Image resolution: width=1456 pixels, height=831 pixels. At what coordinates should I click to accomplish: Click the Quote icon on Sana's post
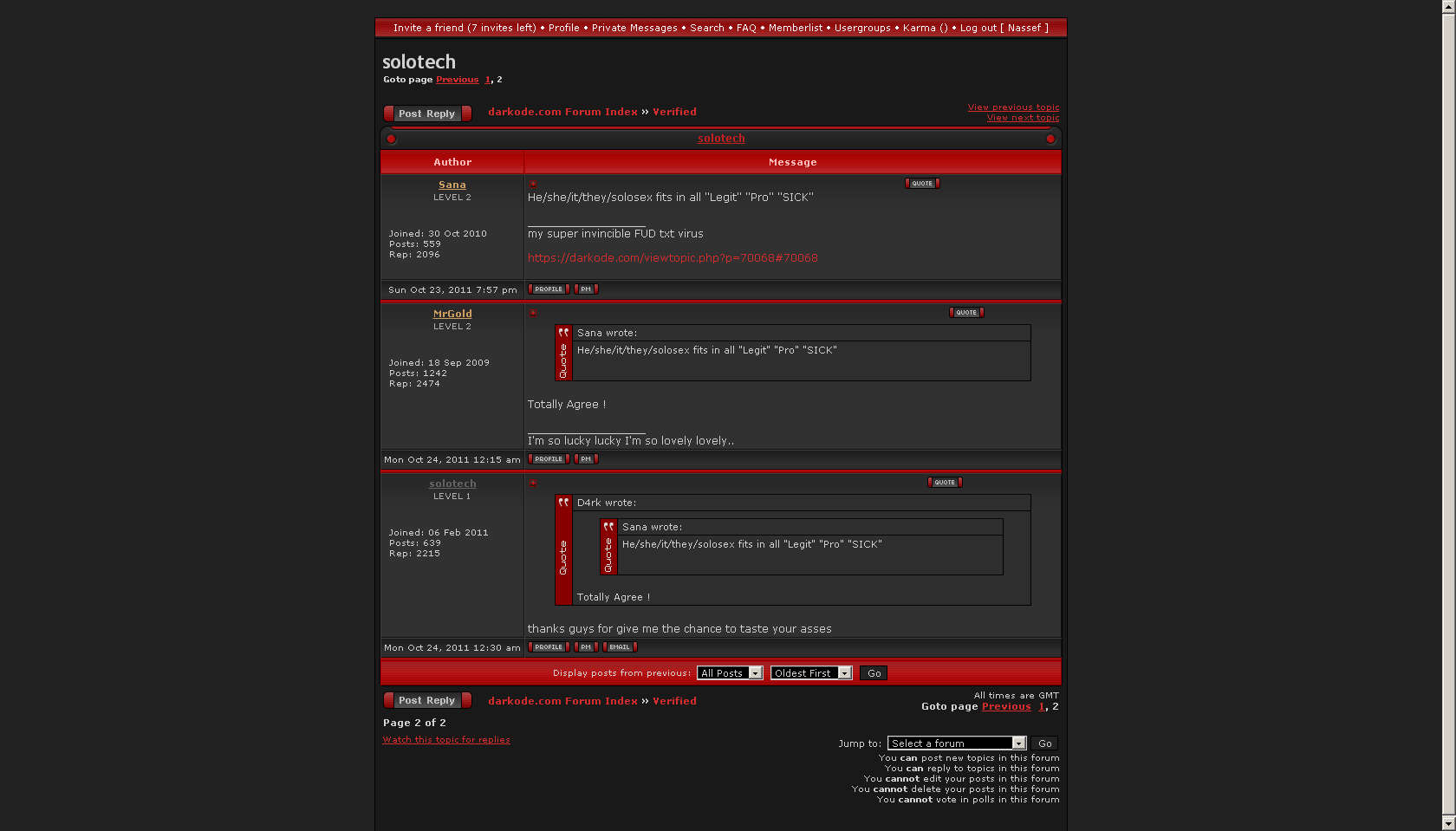tap(922, 184)
